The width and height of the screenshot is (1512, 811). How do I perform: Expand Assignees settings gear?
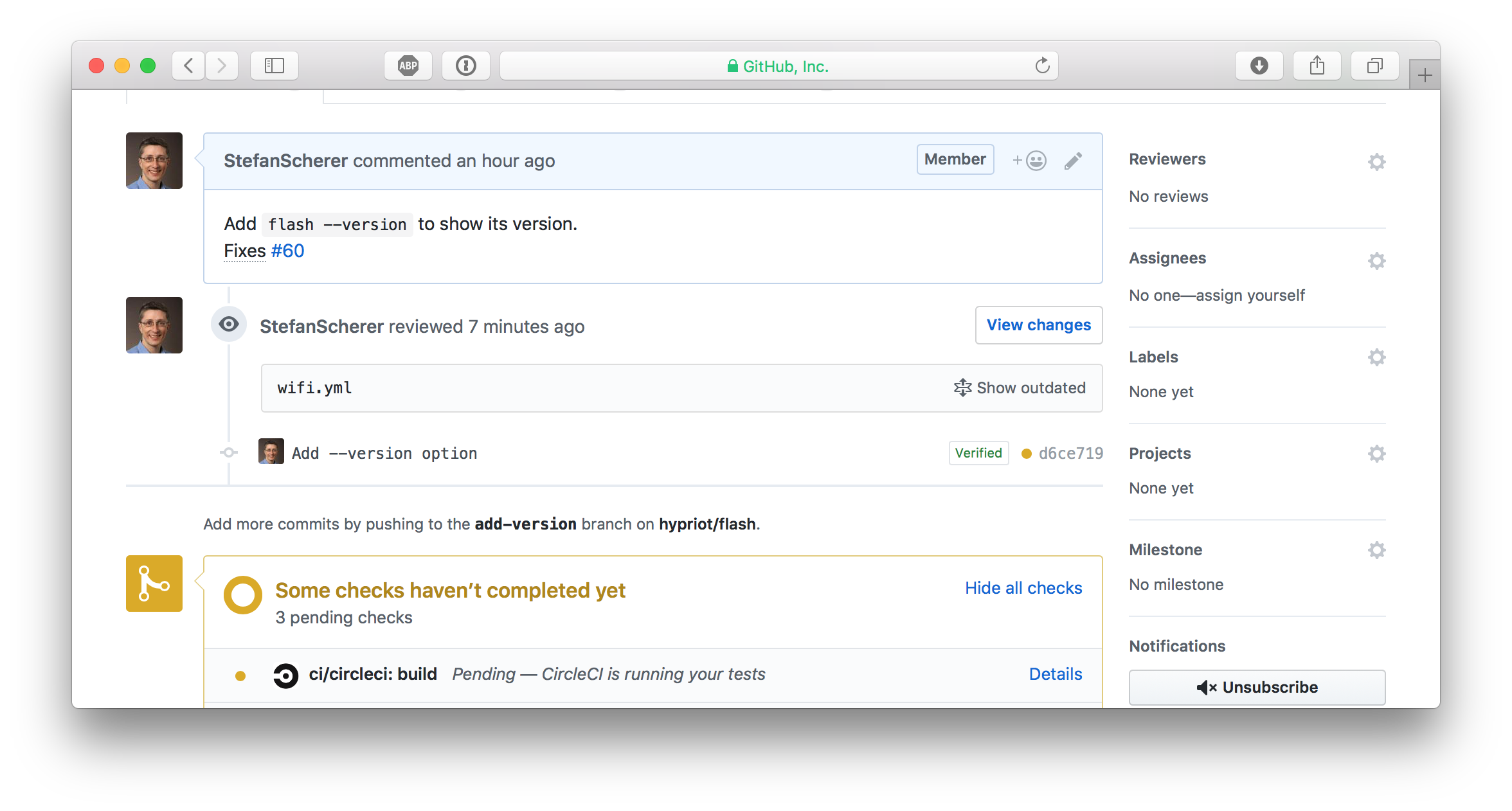(x=1378, y=260)
